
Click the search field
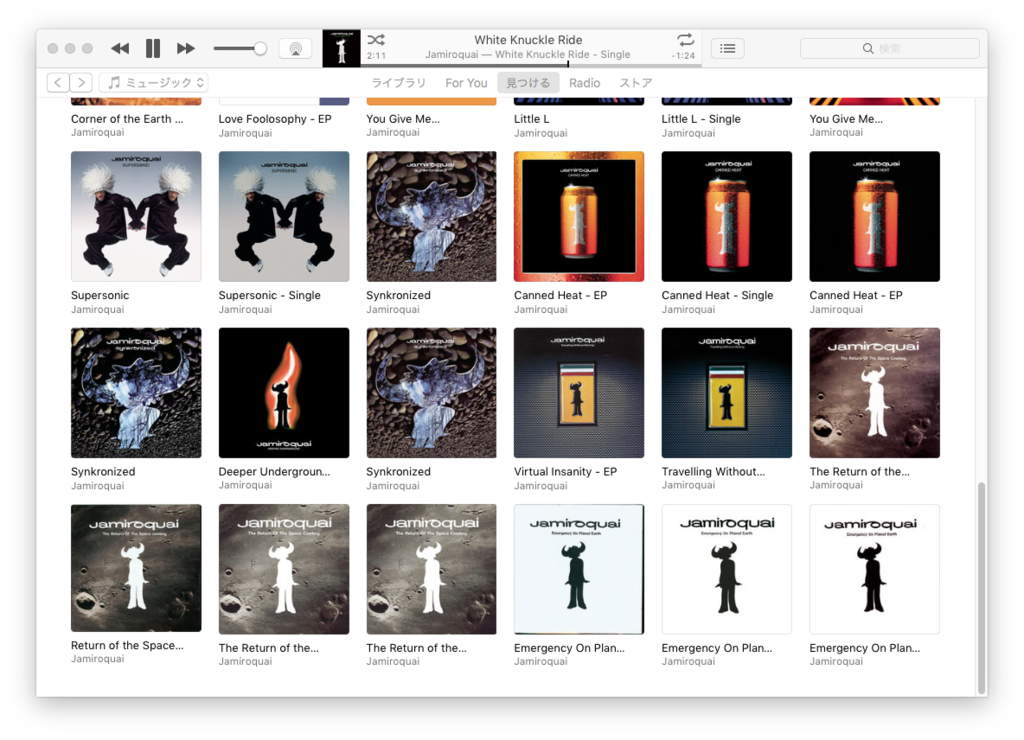(x=889, y=48)
